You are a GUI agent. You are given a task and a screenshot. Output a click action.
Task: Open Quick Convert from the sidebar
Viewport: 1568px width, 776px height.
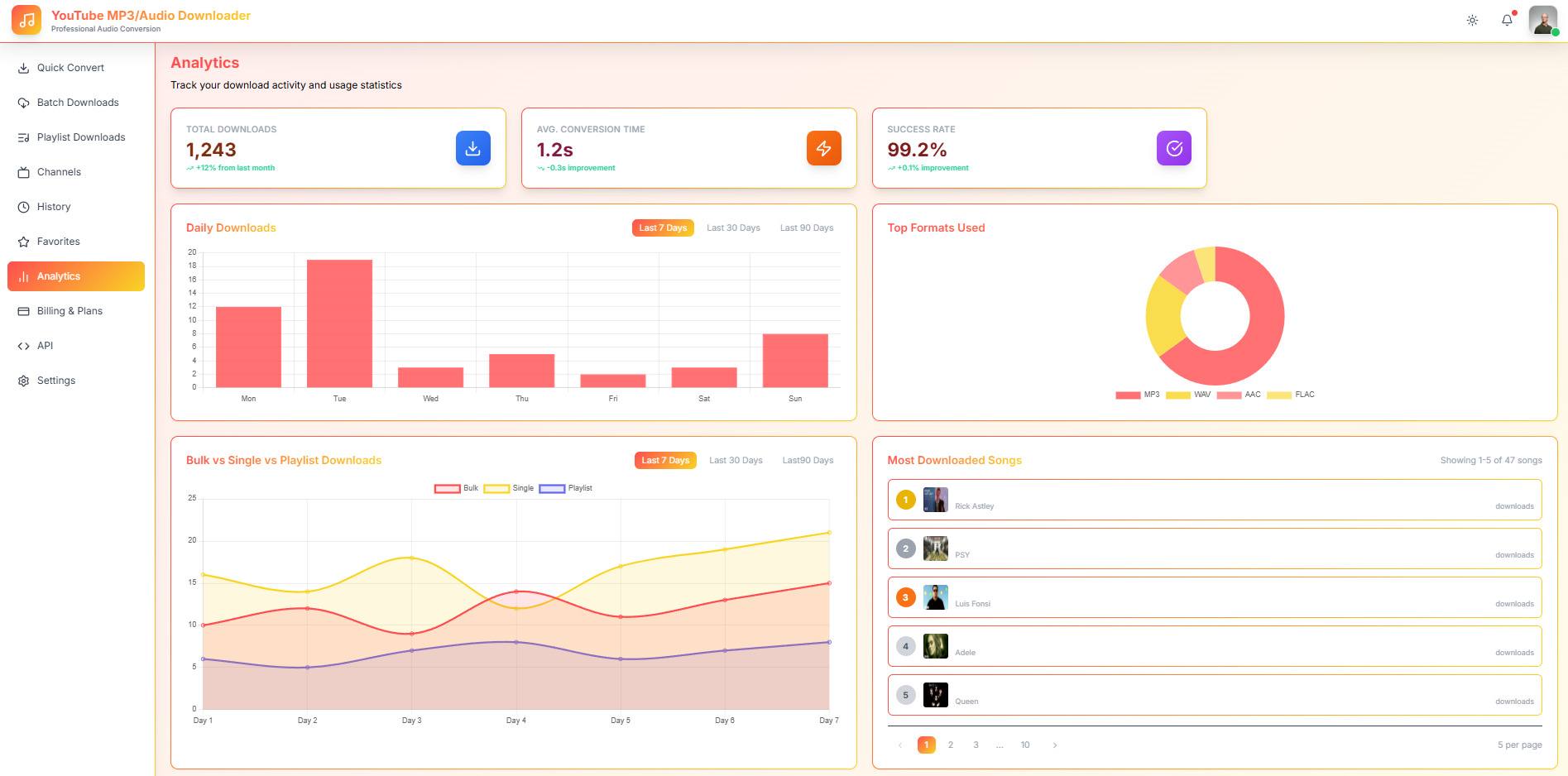pyautogui.click(x=70, y=67)
